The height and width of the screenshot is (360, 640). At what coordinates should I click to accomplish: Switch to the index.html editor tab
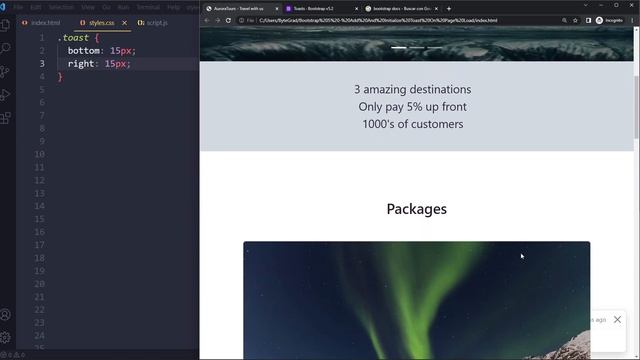coord(41,23)
